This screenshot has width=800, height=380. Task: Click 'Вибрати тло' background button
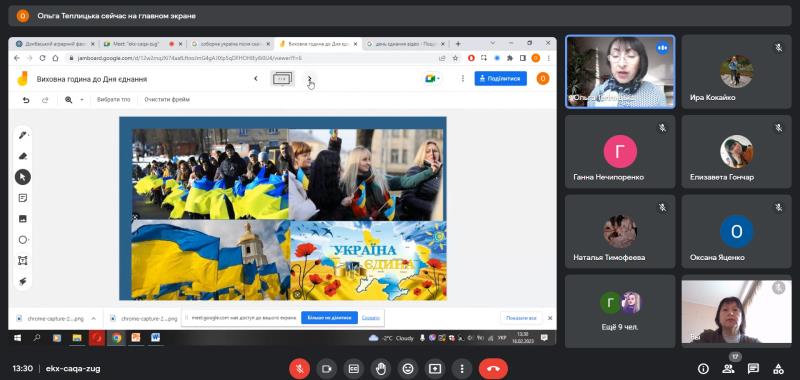[x=113, y=100]
